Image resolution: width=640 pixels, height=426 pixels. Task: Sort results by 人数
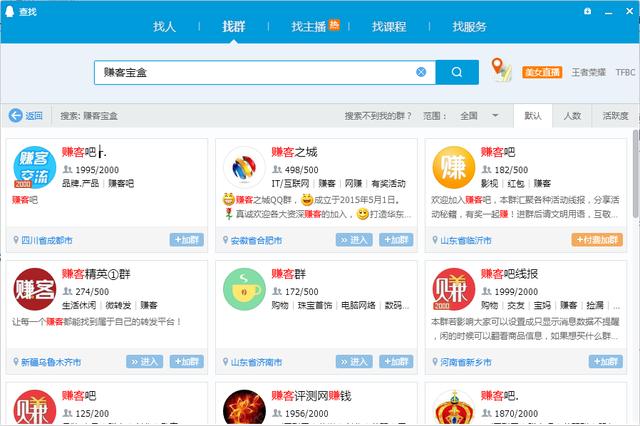click(x=572, y=116)
